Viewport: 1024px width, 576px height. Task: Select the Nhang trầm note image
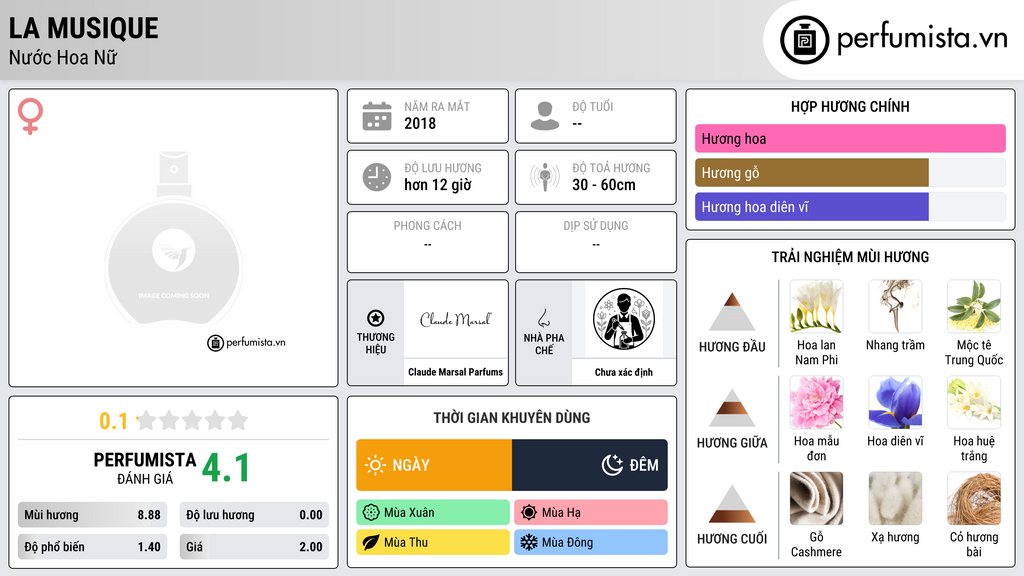(x=895, y=306)
